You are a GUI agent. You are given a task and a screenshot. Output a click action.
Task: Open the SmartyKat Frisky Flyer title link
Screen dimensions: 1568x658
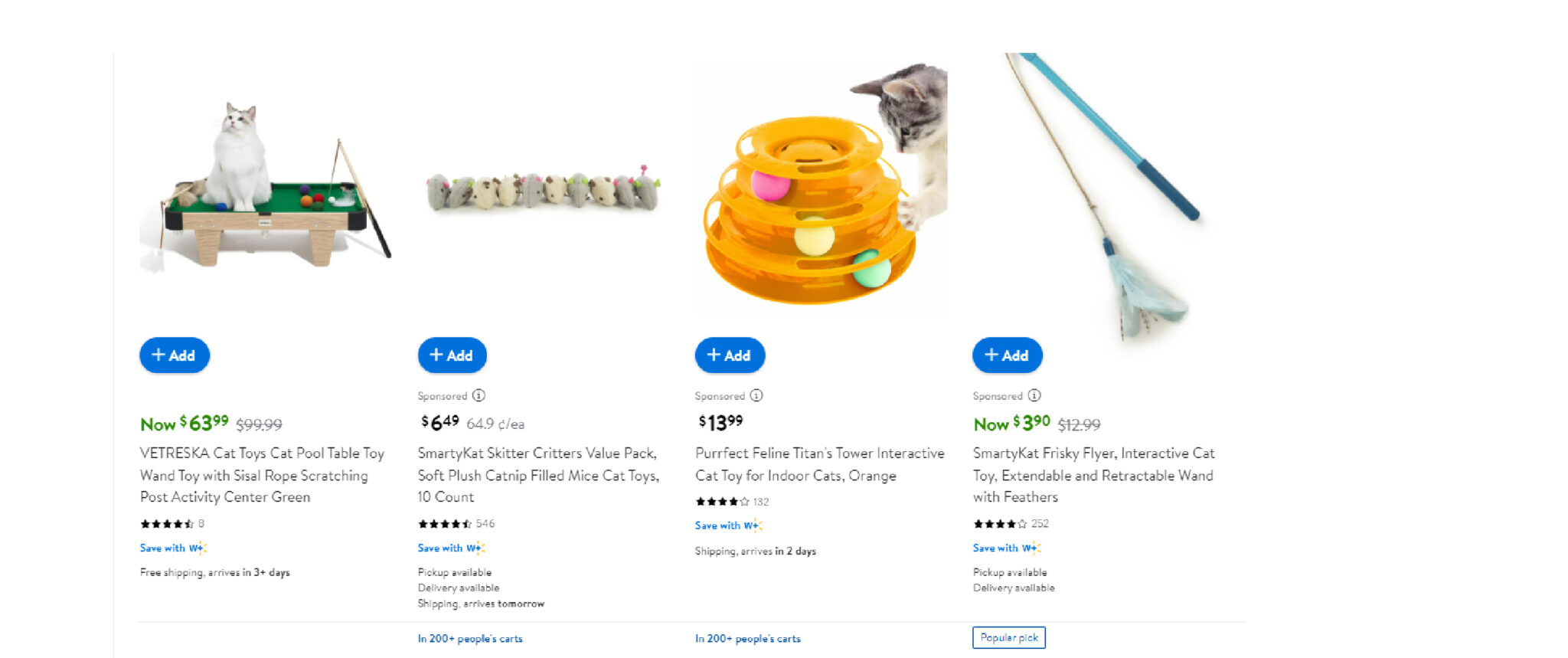(1094, 475)
